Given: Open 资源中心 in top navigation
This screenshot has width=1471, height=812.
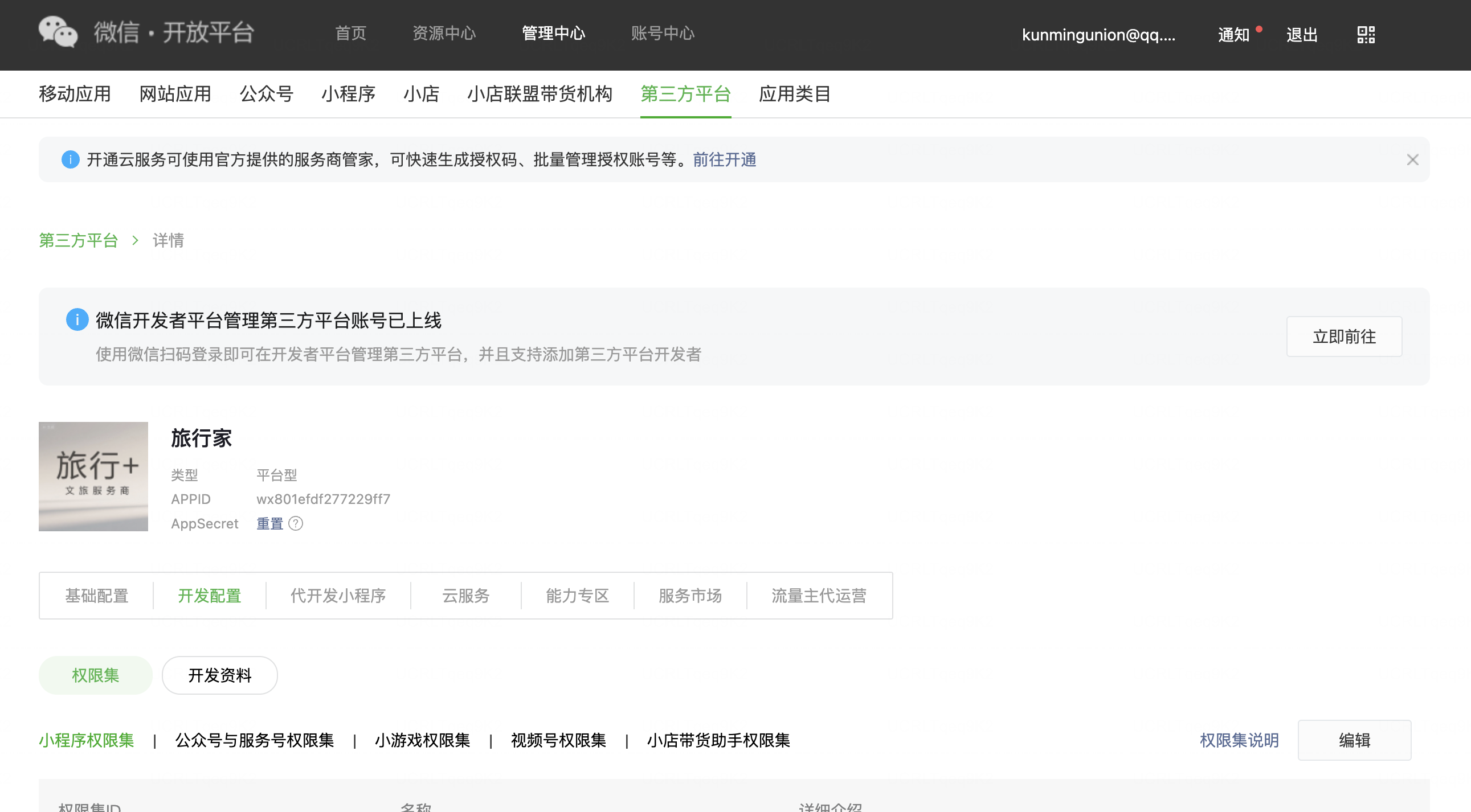Looking at the screenshot, I should [x=444, y=33].
